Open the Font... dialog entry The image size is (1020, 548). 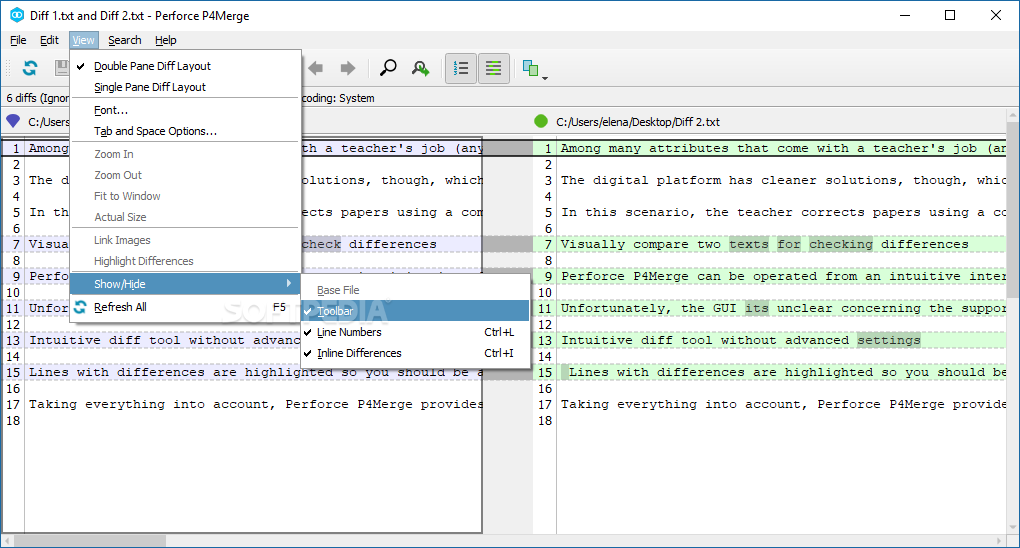pos(185,110)
